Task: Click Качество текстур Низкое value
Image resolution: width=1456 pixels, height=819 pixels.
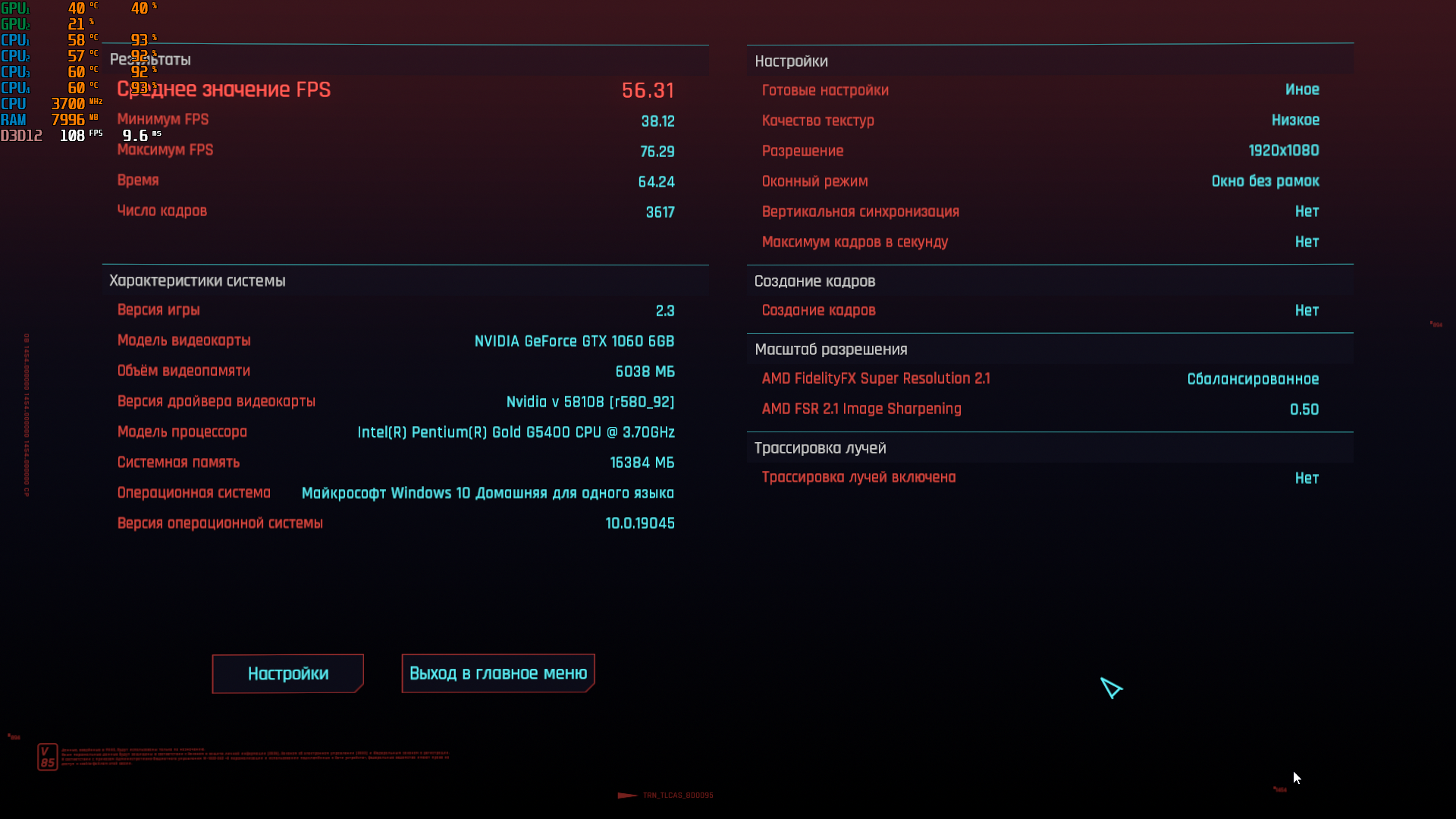Action: pos(1294,120)
